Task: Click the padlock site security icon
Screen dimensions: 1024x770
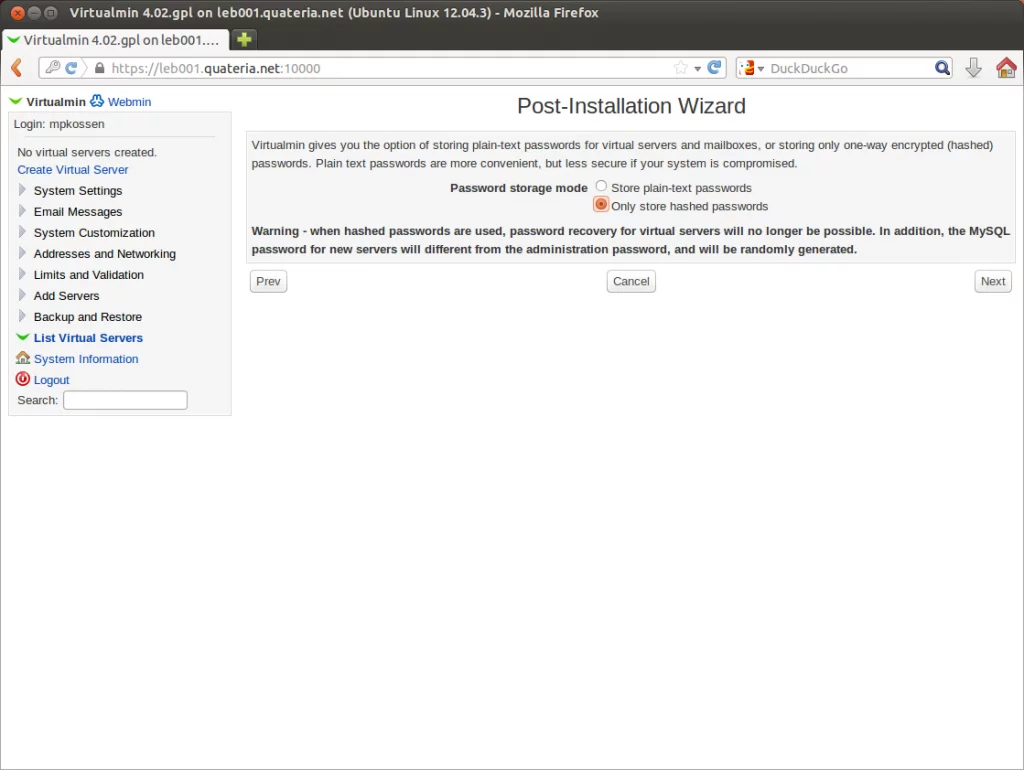Action: 99,68
